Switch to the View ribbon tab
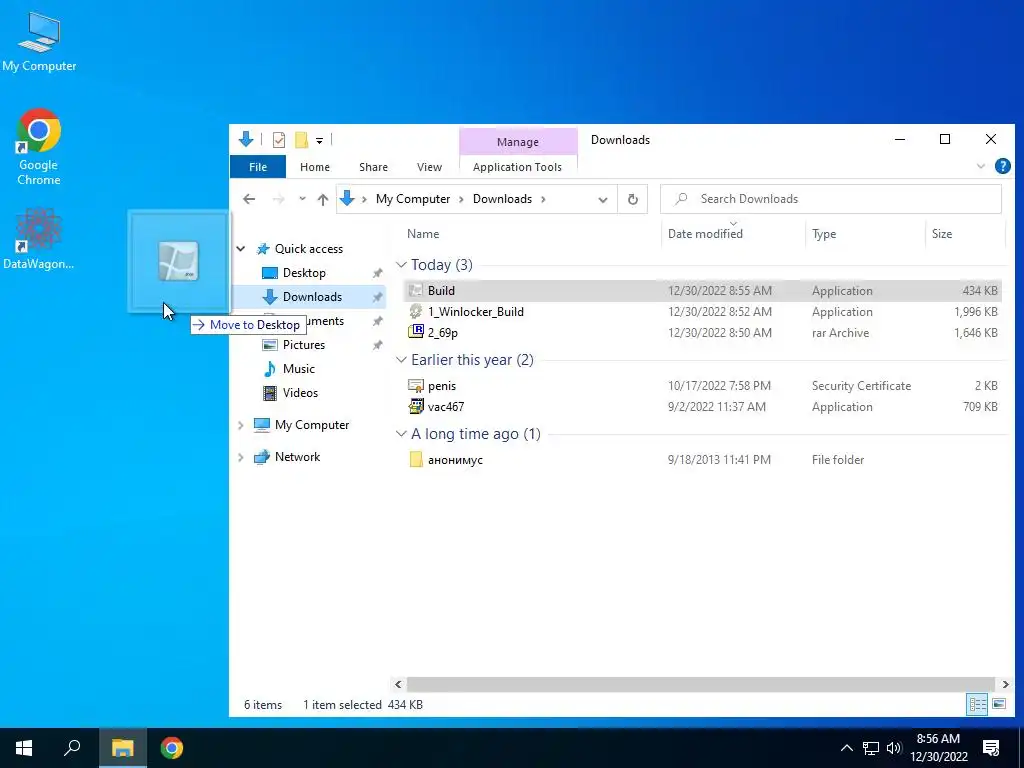 click(x=430, y=167)
